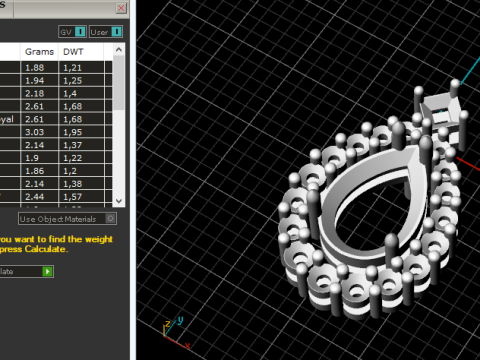Click the XYZ axis indicator in the viewport
This screenshot has width=480, height=360.
point(176,332)
